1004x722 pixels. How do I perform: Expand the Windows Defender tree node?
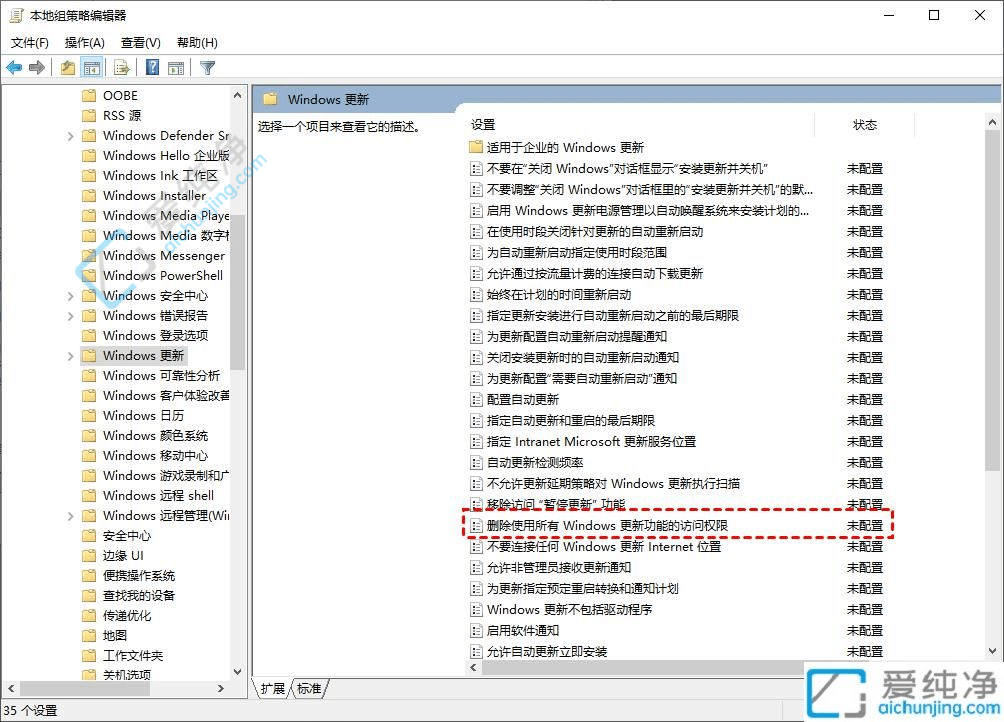pyautogui.click(x=69, y=135)
